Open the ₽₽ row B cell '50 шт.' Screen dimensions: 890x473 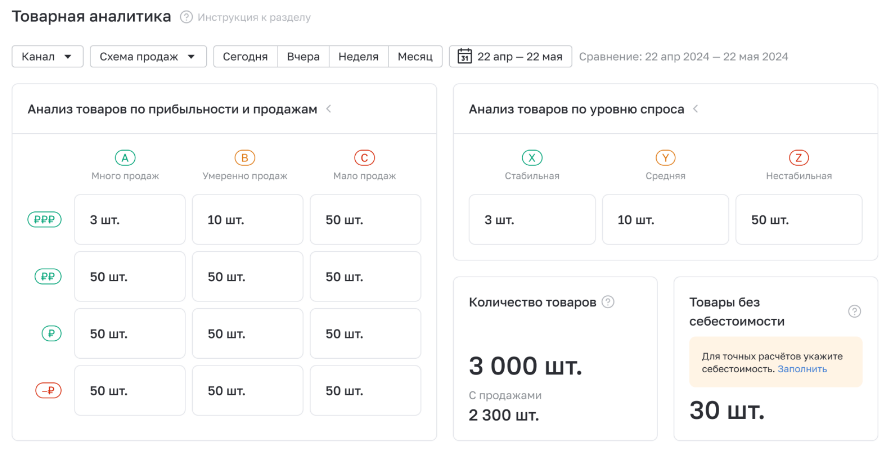247,277
